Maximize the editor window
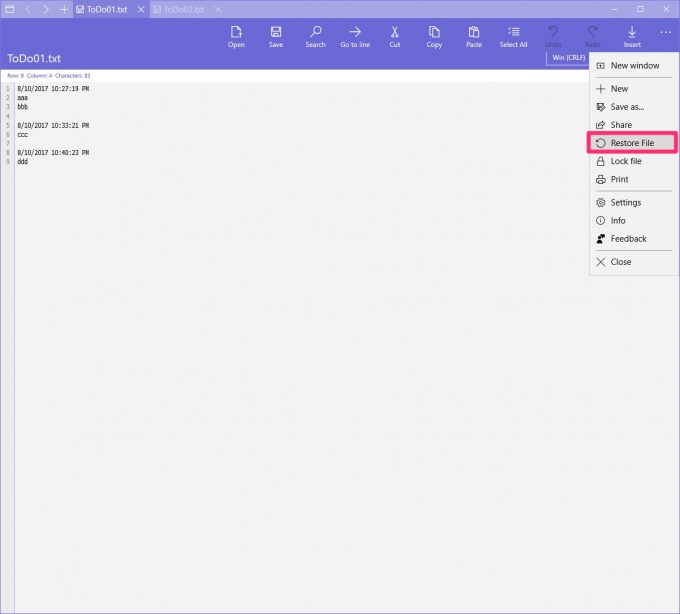680x614 pixels. click(640, 9)
